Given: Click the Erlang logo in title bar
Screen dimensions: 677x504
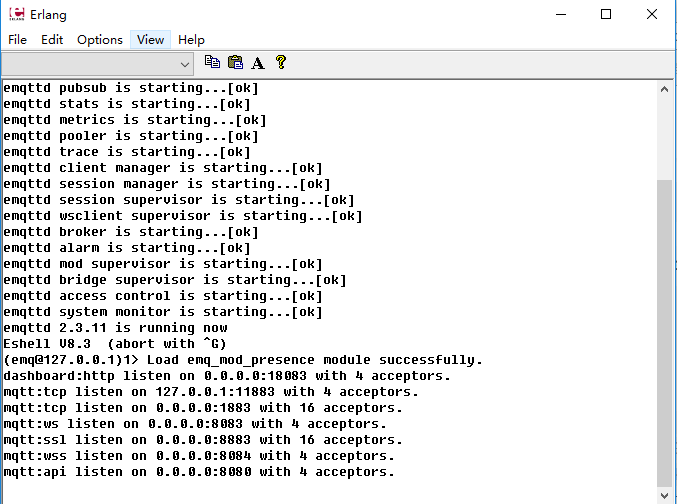Looking at the screenshot, I should [x=17, y=14].
